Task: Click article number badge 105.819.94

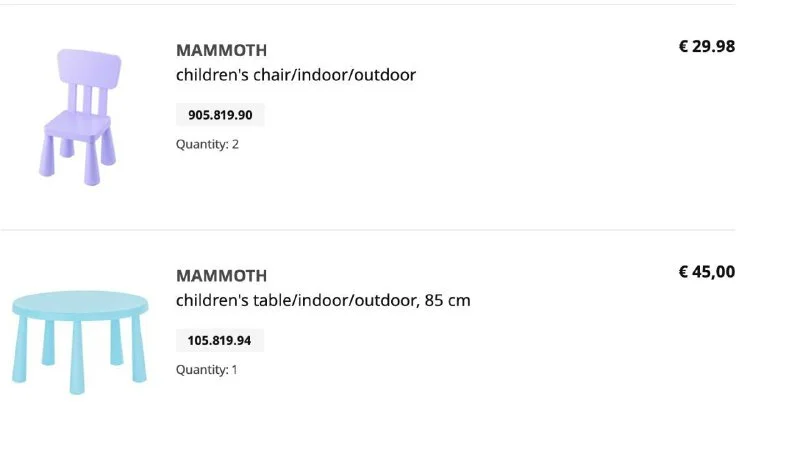Action: [220, 341]
